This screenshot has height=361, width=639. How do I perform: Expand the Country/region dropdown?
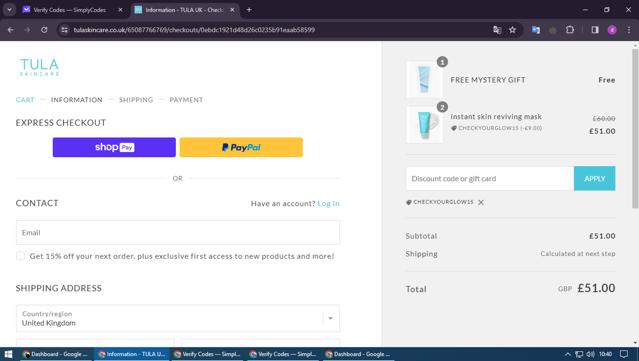178,318
